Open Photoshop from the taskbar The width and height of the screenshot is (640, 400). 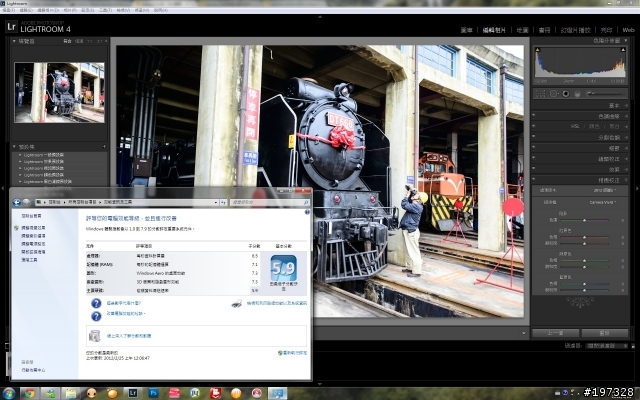coord(153,393)
